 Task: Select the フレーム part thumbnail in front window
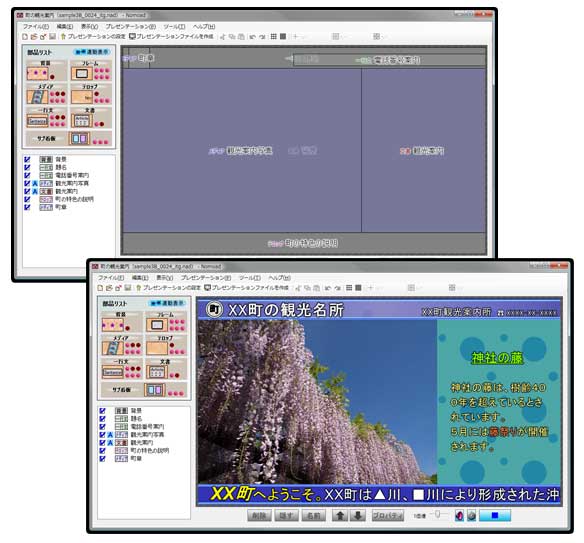(x=157, y=325)
